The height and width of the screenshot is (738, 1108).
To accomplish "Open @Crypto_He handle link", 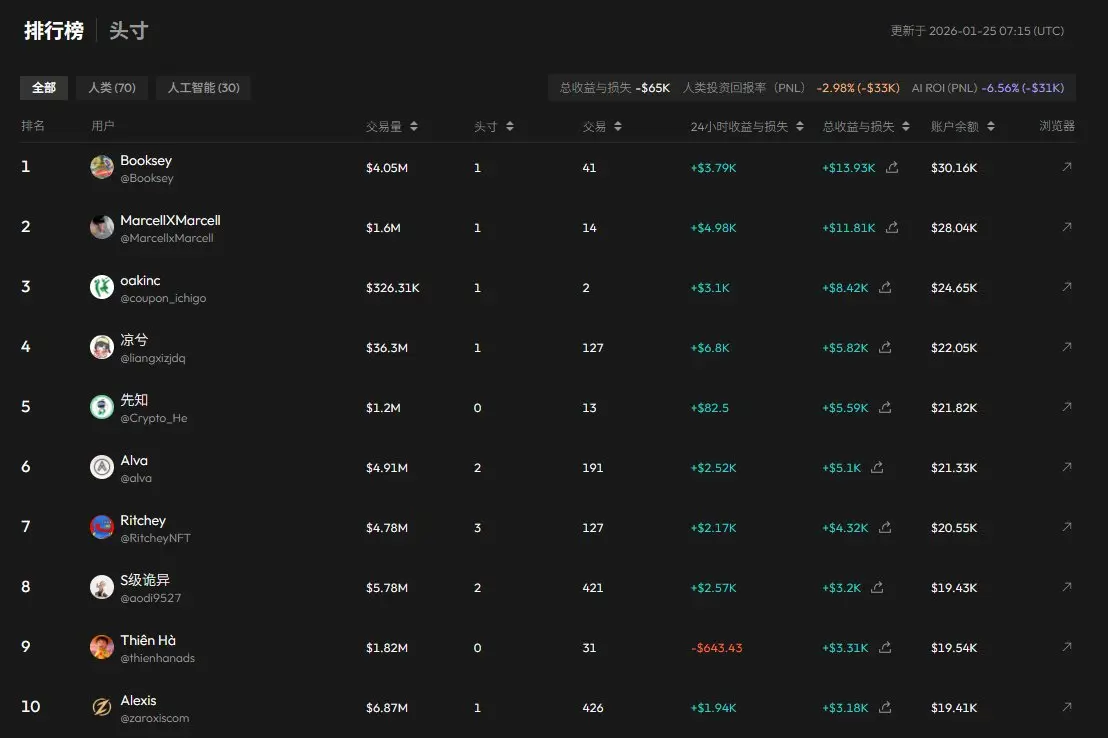I will tap(153, 418).
